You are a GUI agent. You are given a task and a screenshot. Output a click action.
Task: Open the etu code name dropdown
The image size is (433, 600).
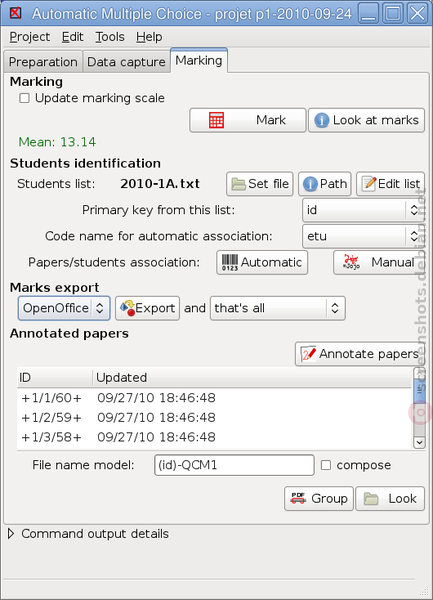pos(363,236)
